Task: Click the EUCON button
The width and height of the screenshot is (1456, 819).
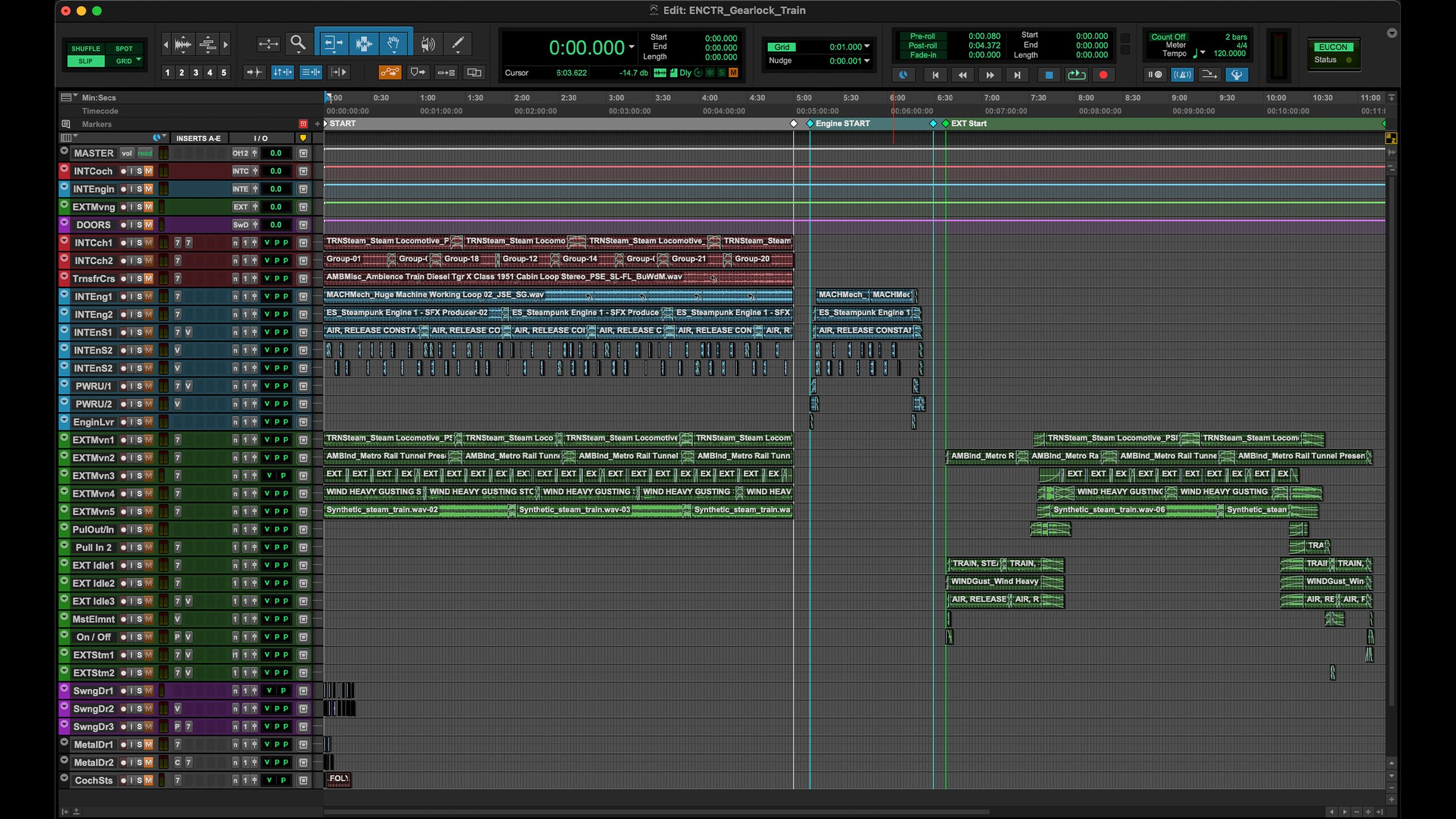Action: point(1333,47)
